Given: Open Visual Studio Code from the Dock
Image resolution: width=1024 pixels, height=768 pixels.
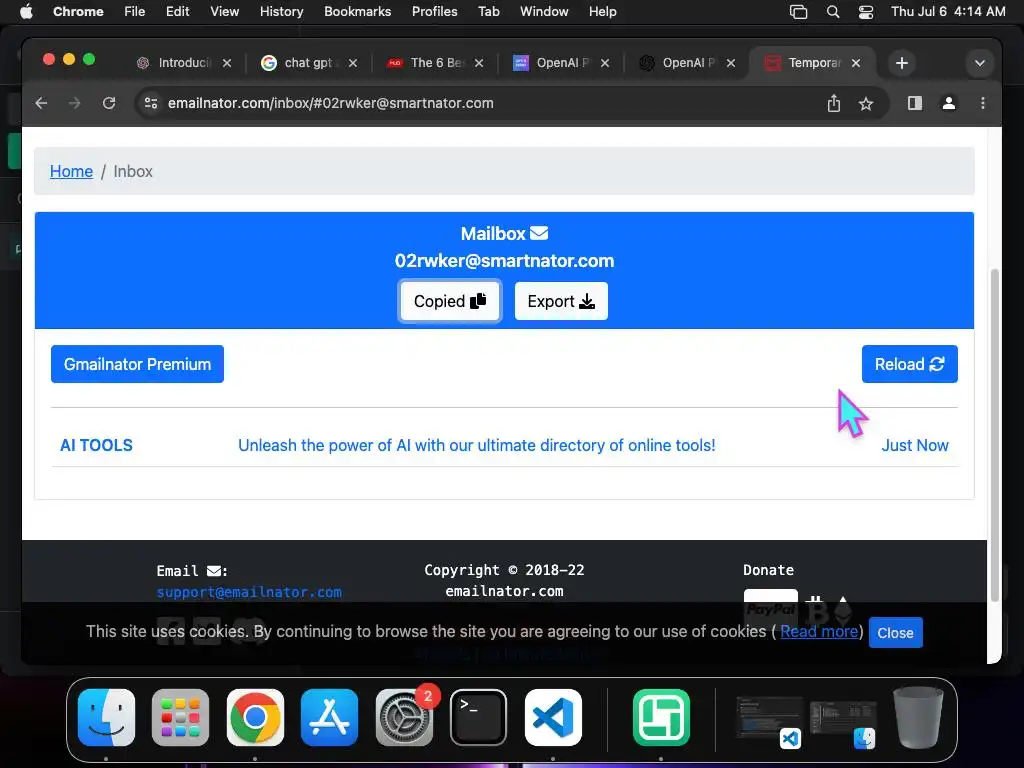Looking at the screenshot, I should coord(553,718).
